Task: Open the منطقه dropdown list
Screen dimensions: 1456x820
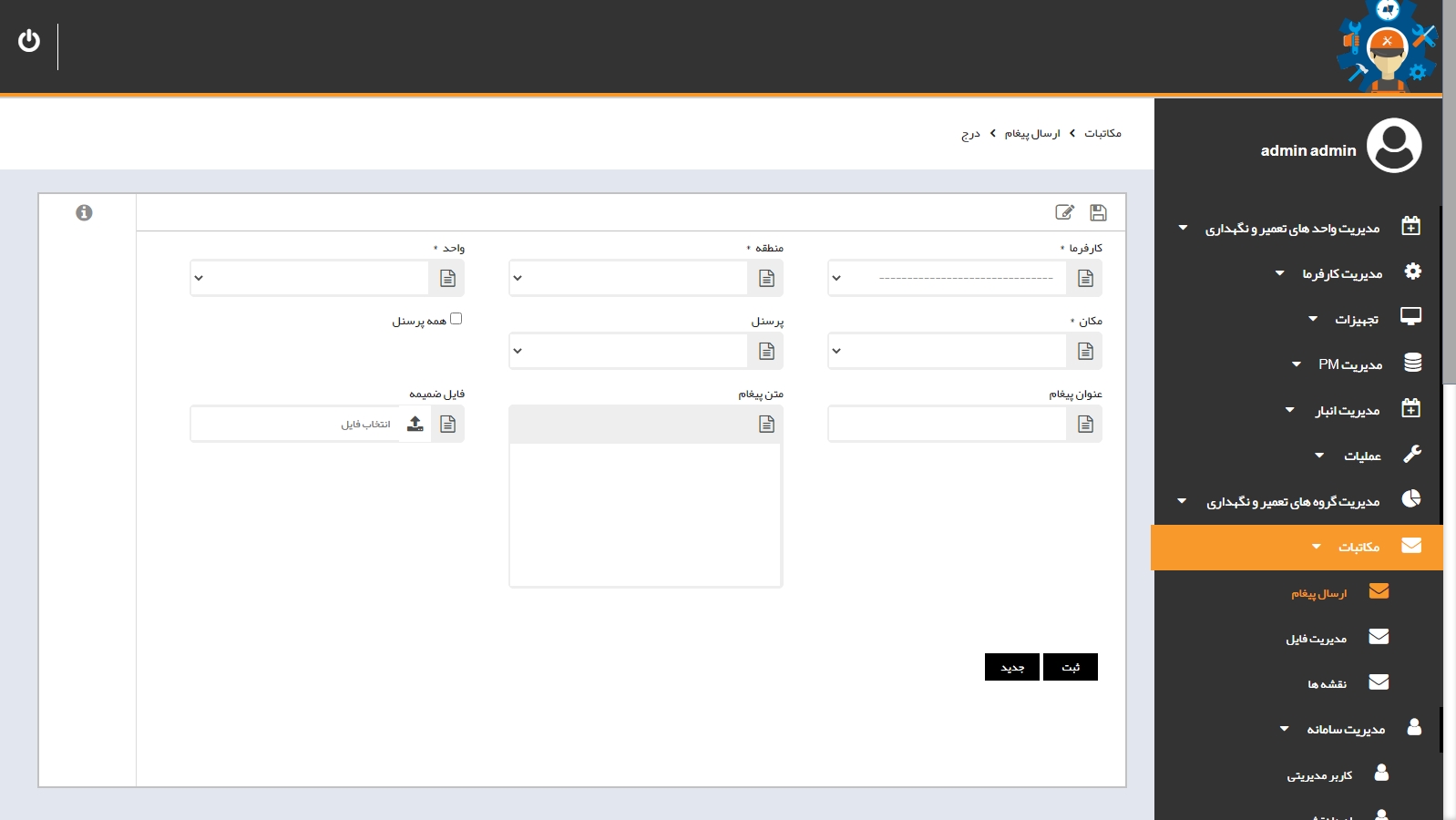Action: [629, 278]
